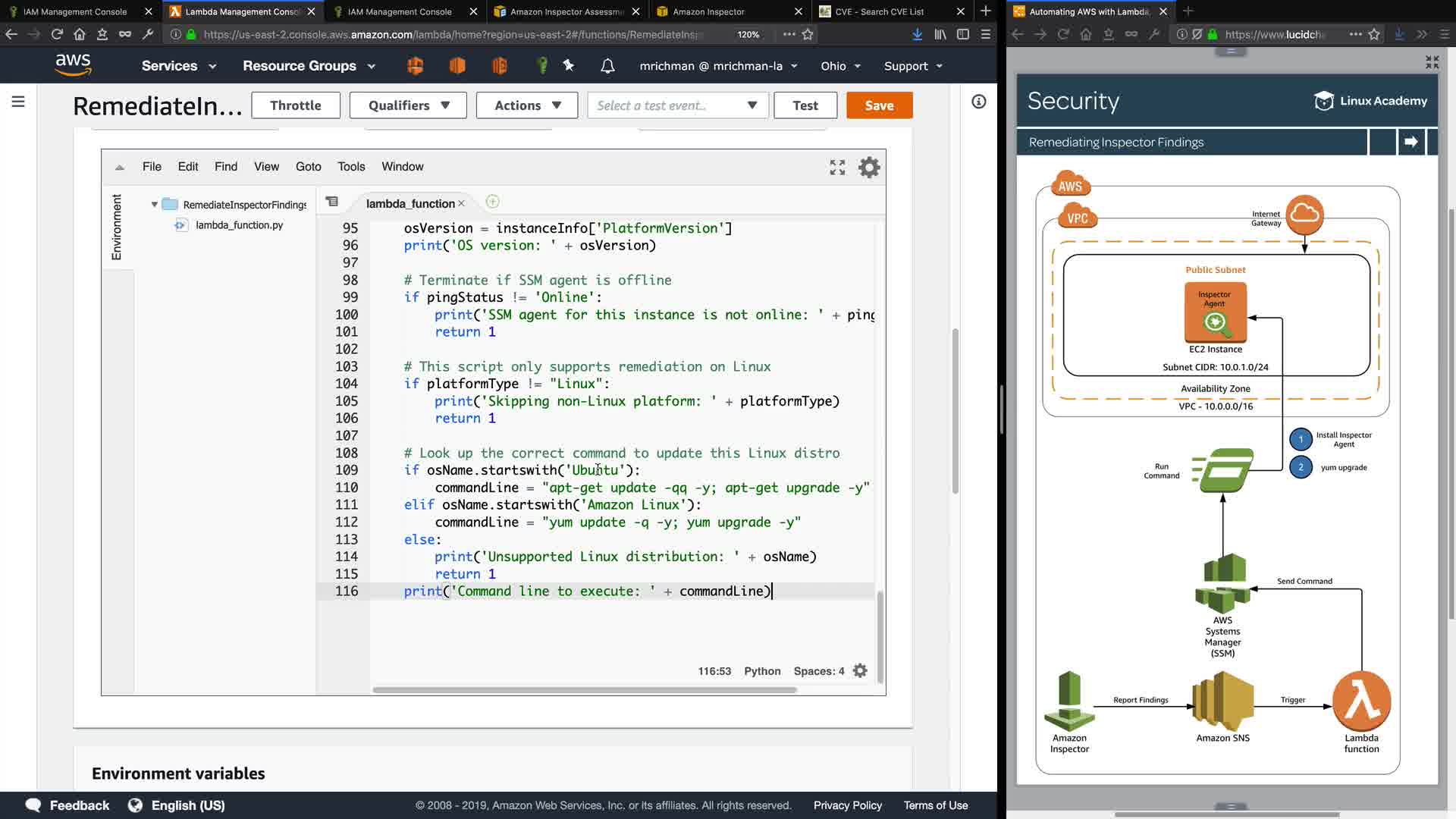Click the AWS logo home icon
This screenshot has height=819, width=1456.
74,65
